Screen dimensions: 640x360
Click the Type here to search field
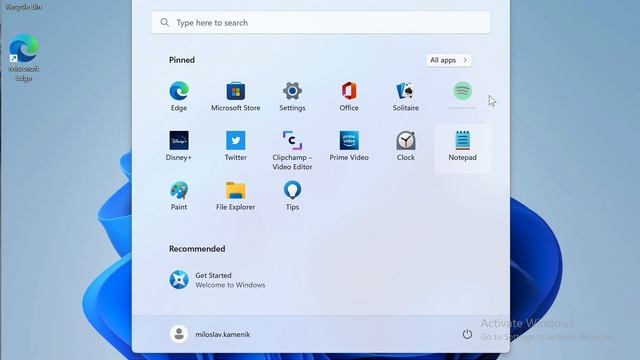[x=321, y=23]
